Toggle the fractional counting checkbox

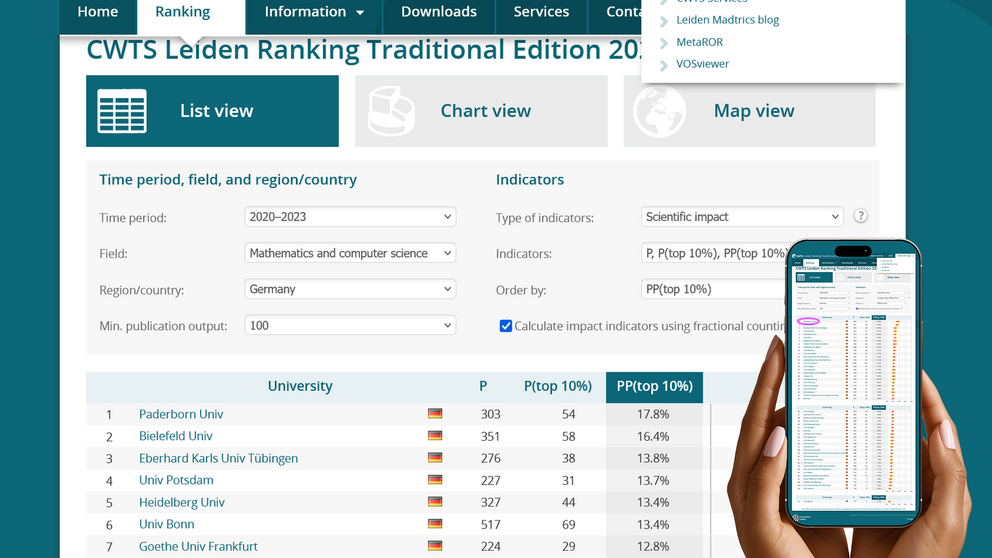[x=506, y=326]
